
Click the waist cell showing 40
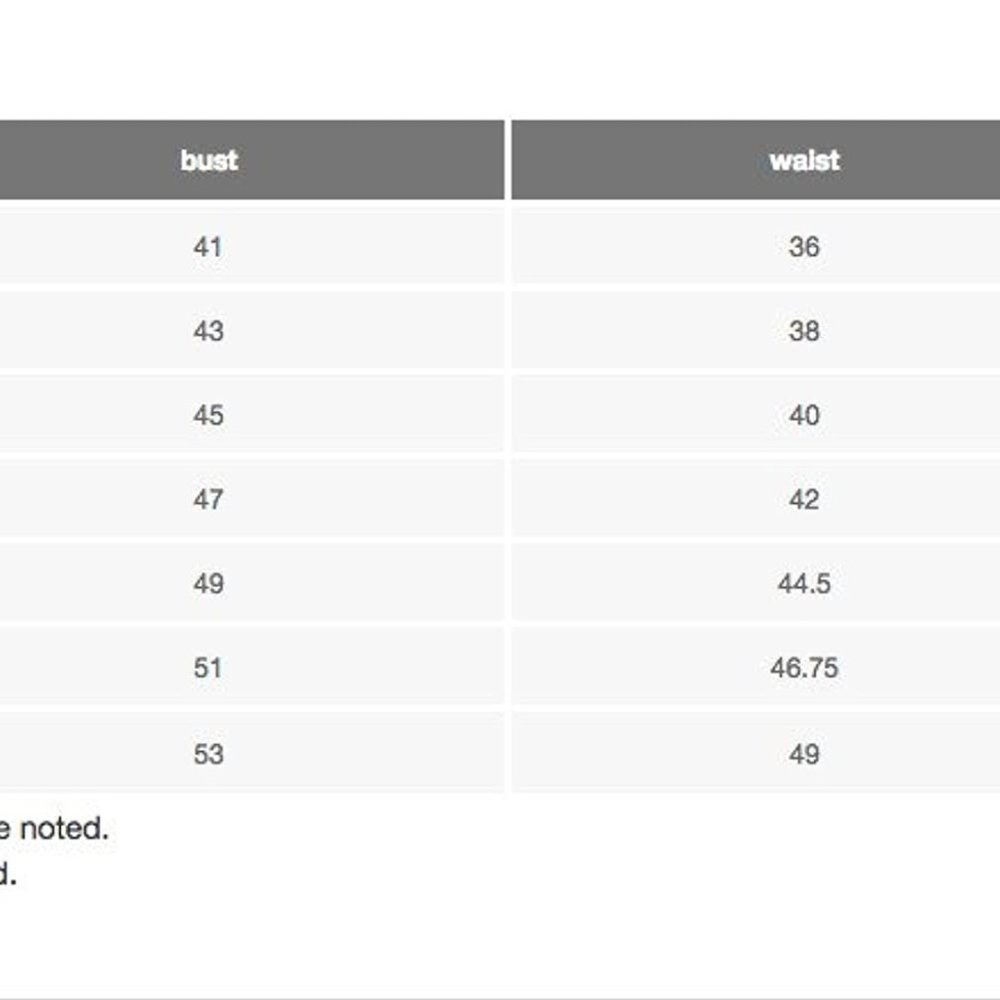click(804, 415)
